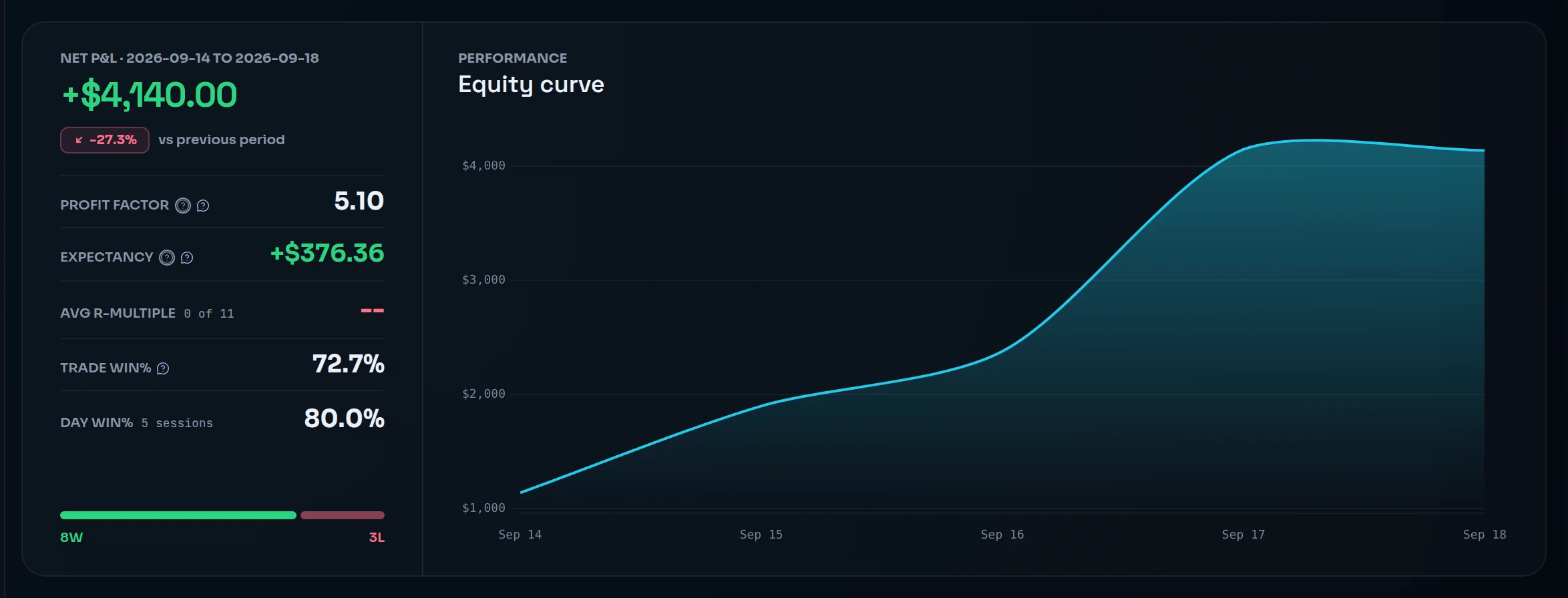This screenshot has height=598, width=1568.
Task: Click the Profit Factor value 5.10
Action: coord(359,201)
